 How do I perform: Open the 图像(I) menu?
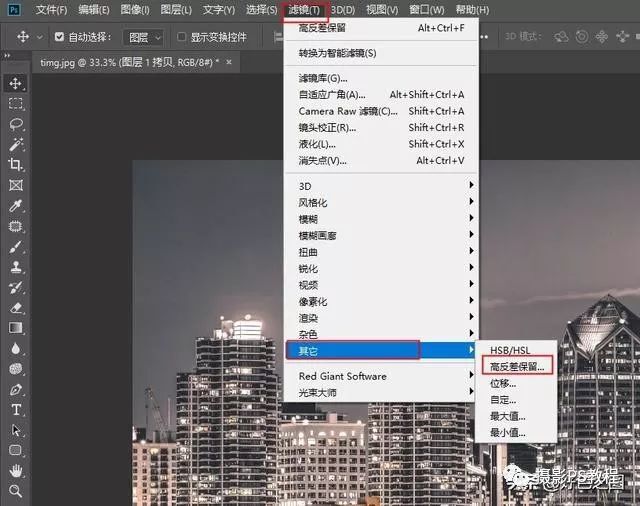coord(136,10)
